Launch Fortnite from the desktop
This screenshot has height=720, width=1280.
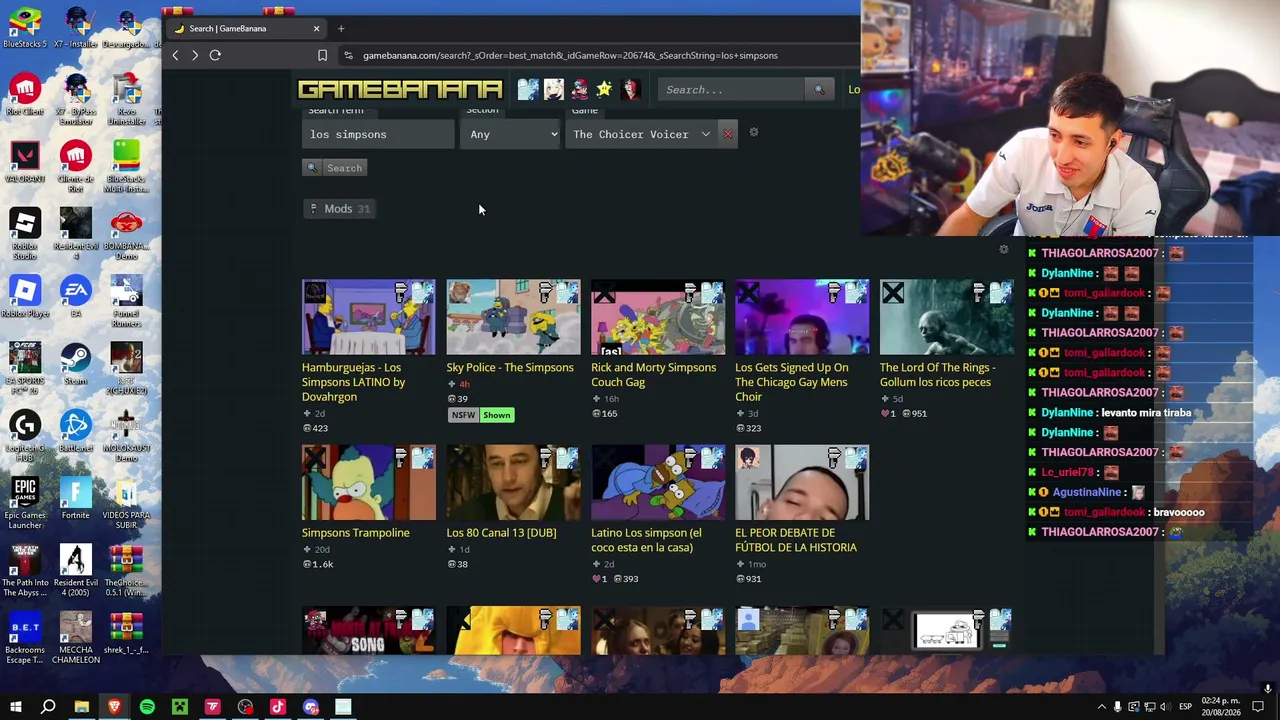pos(75,497)
